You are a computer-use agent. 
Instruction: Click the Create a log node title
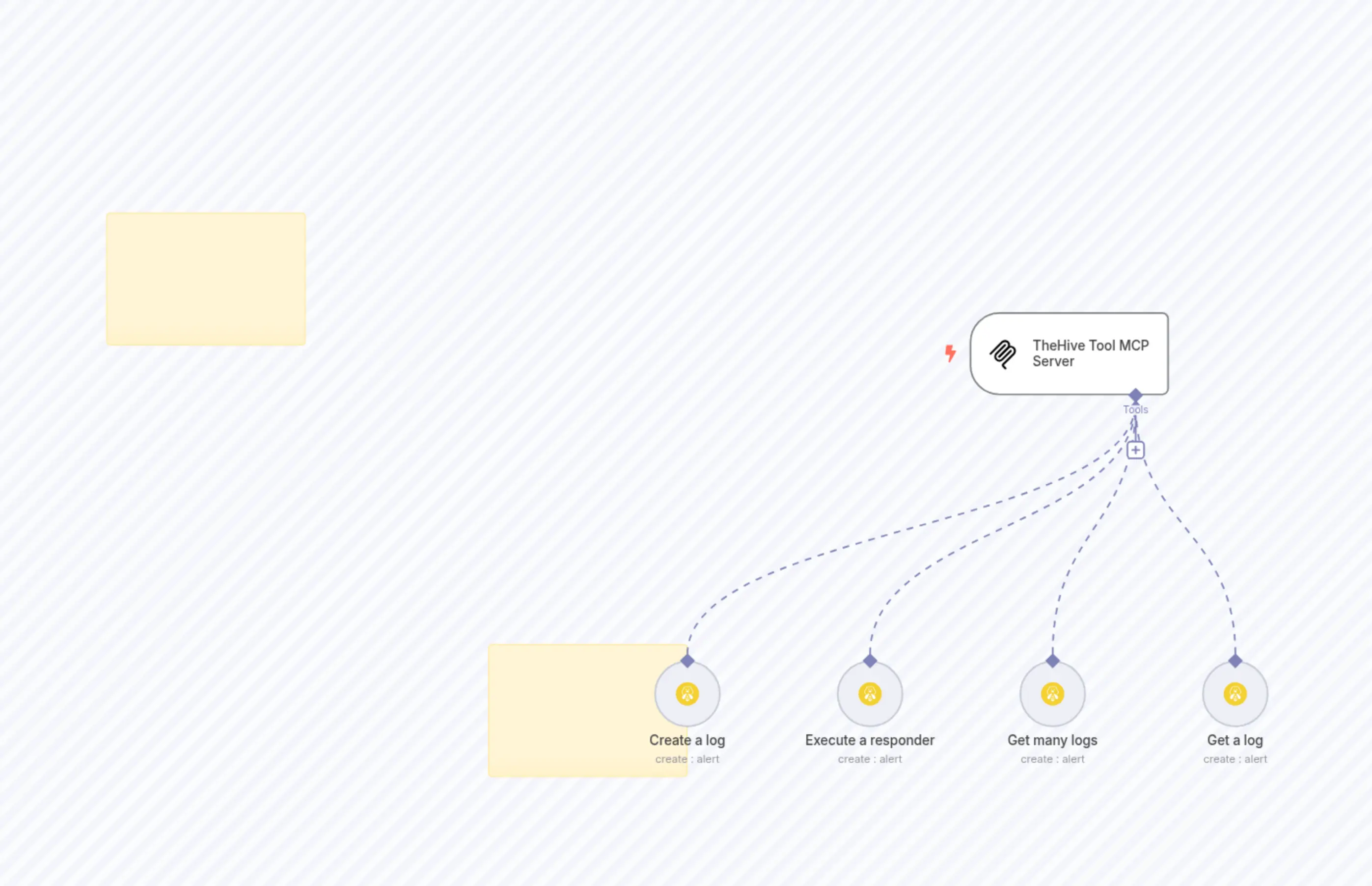point(687,740)
